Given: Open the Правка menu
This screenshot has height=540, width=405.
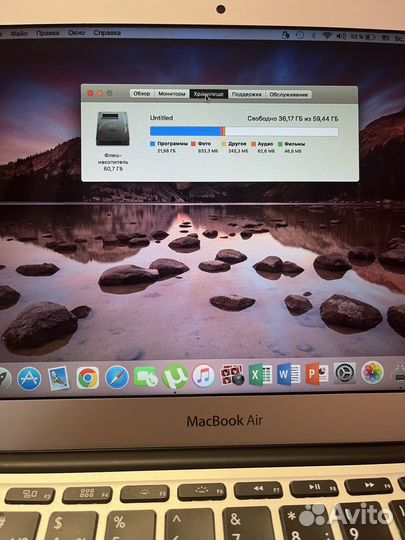Looking at the screenshot, I should pyautogui.click(x=48, y=33).
